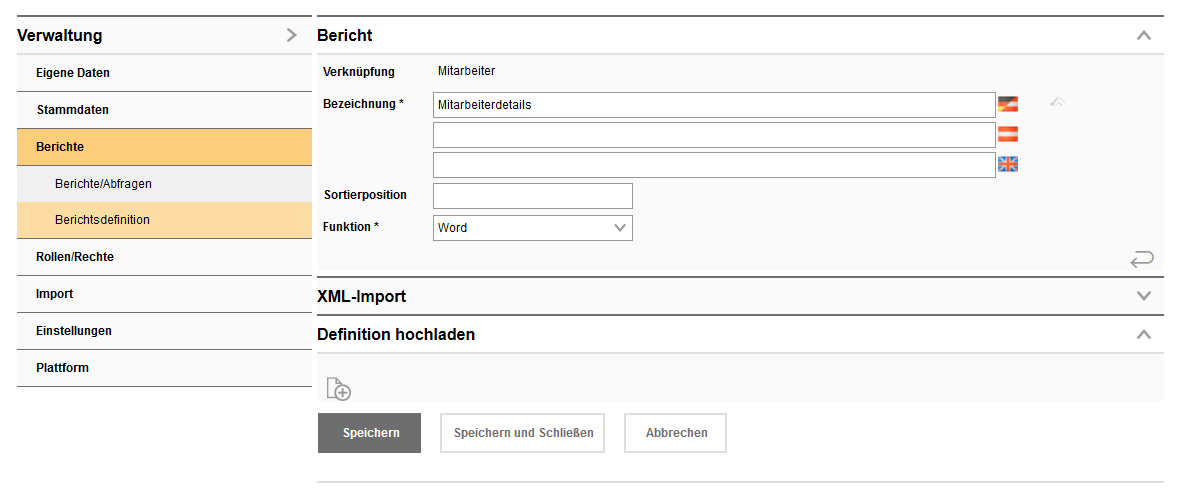Select Stammdaten menu item

click(x=72, y=110)
